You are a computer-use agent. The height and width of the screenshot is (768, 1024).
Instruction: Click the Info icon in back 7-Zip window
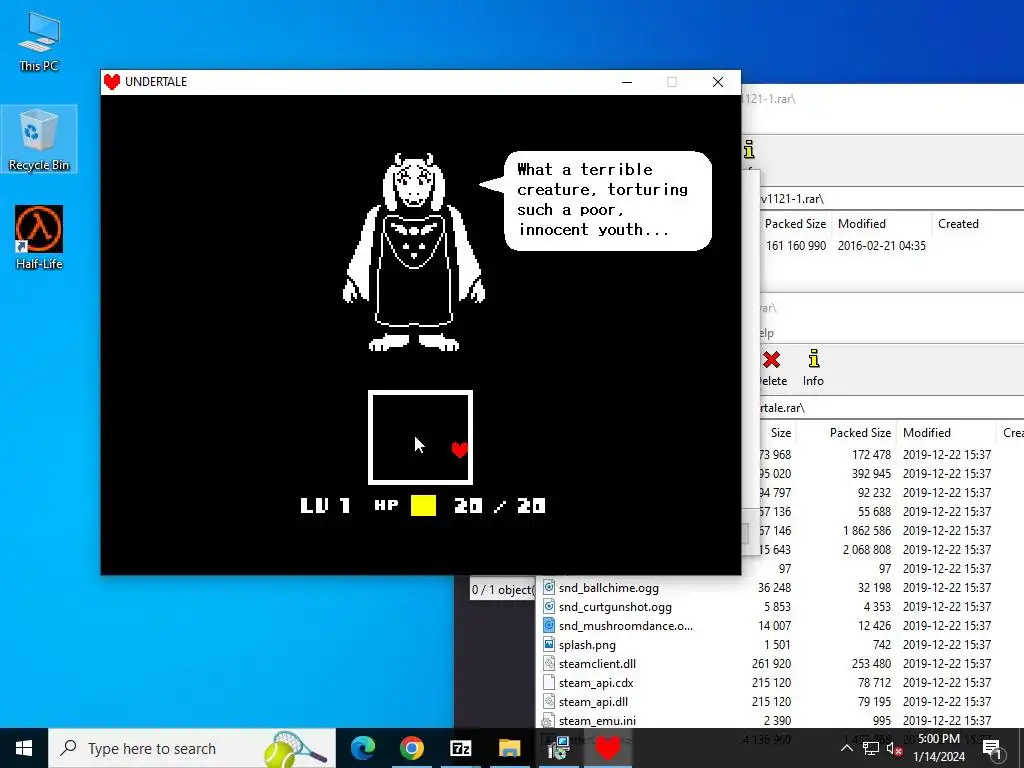click(x=749, y=150)
